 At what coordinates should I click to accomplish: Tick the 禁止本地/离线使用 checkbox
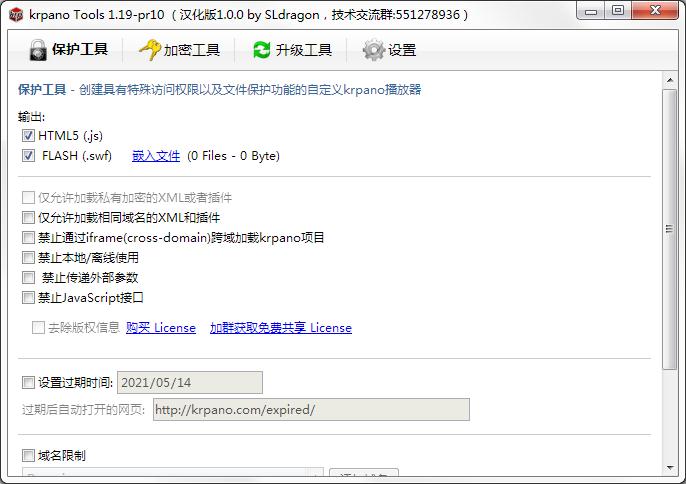28,257
